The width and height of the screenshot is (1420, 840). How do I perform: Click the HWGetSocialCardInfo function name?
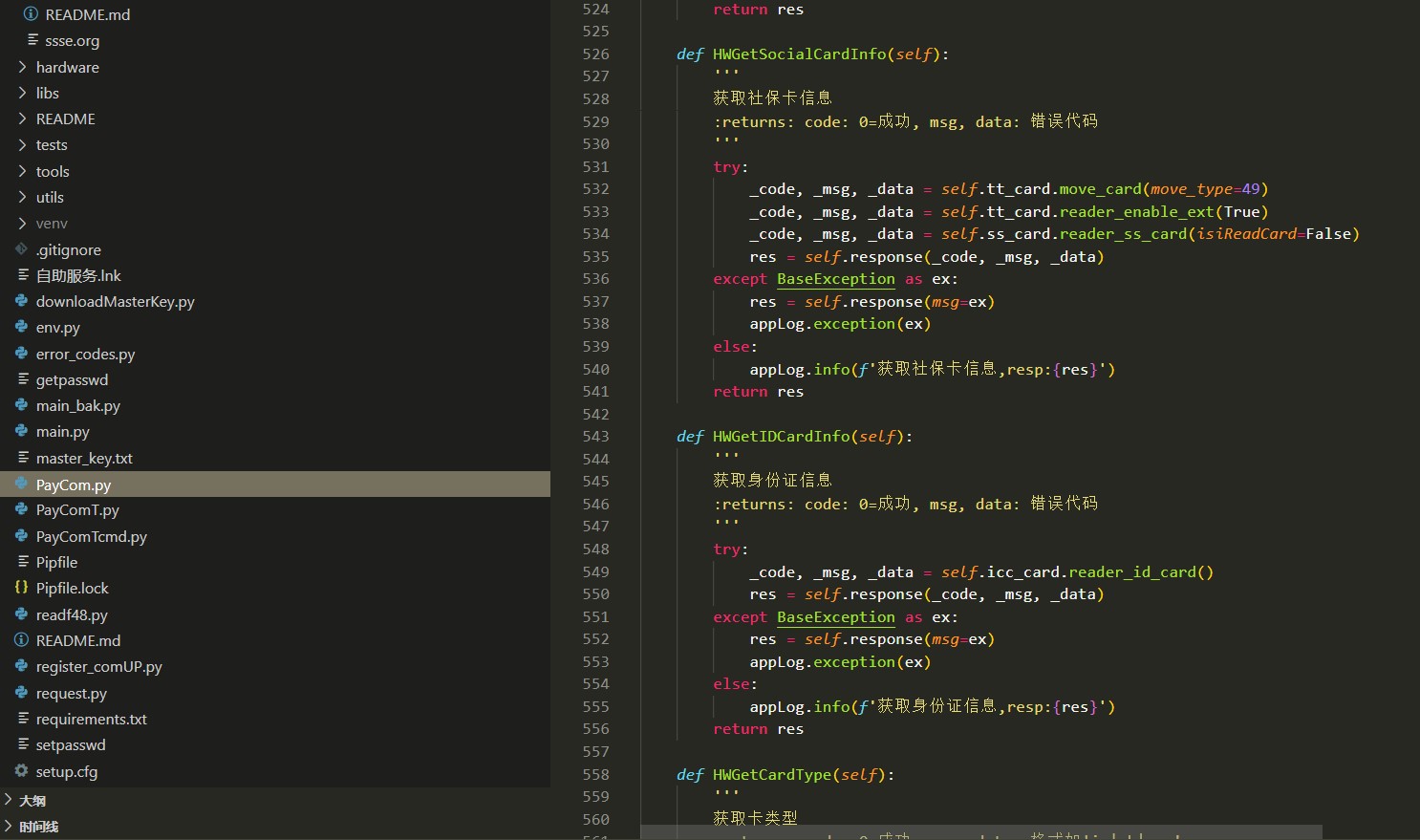(800, 54)
